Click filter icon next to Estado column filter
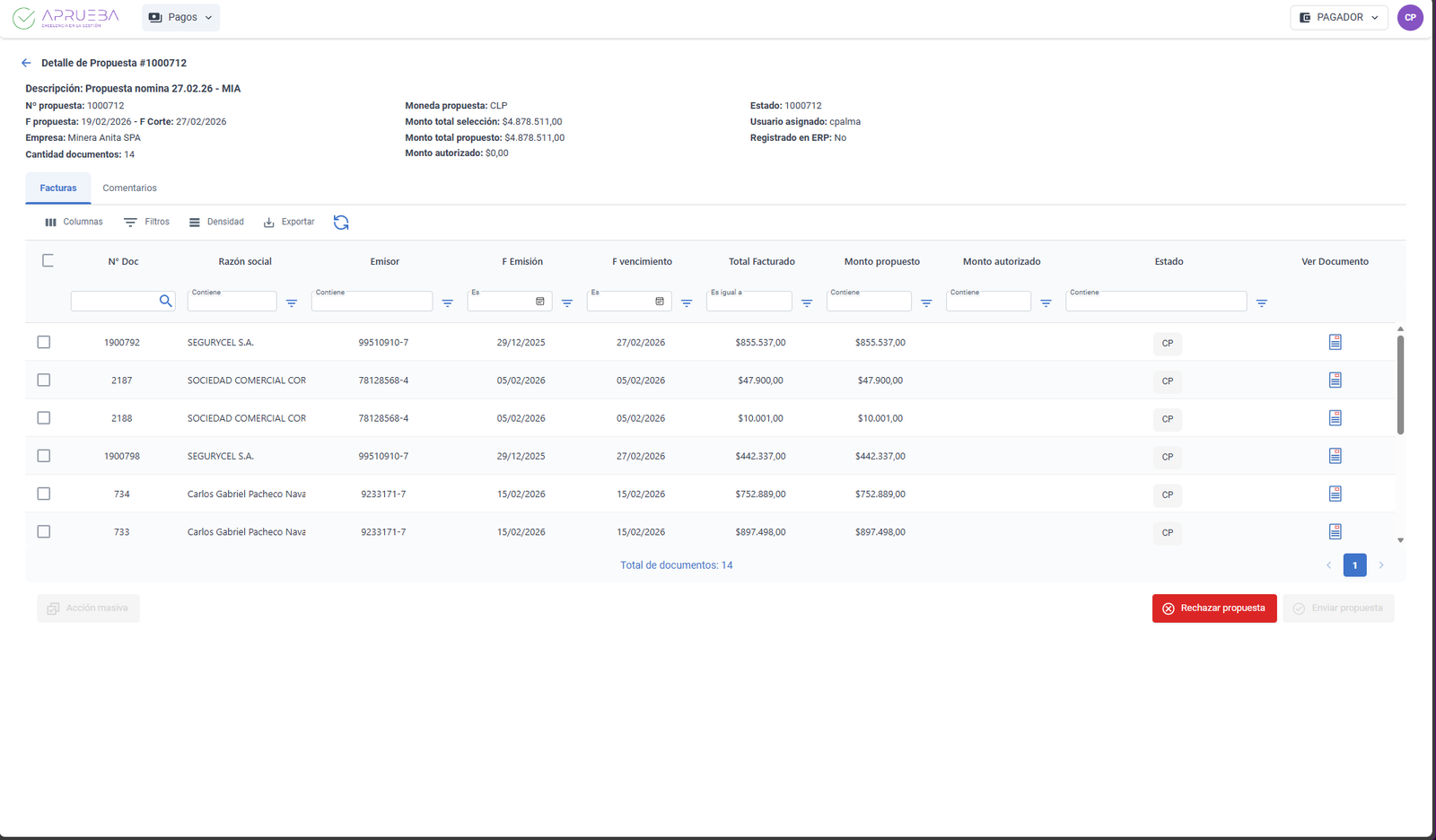The width and height of the screenshot is (1436, 840). 1261,303
